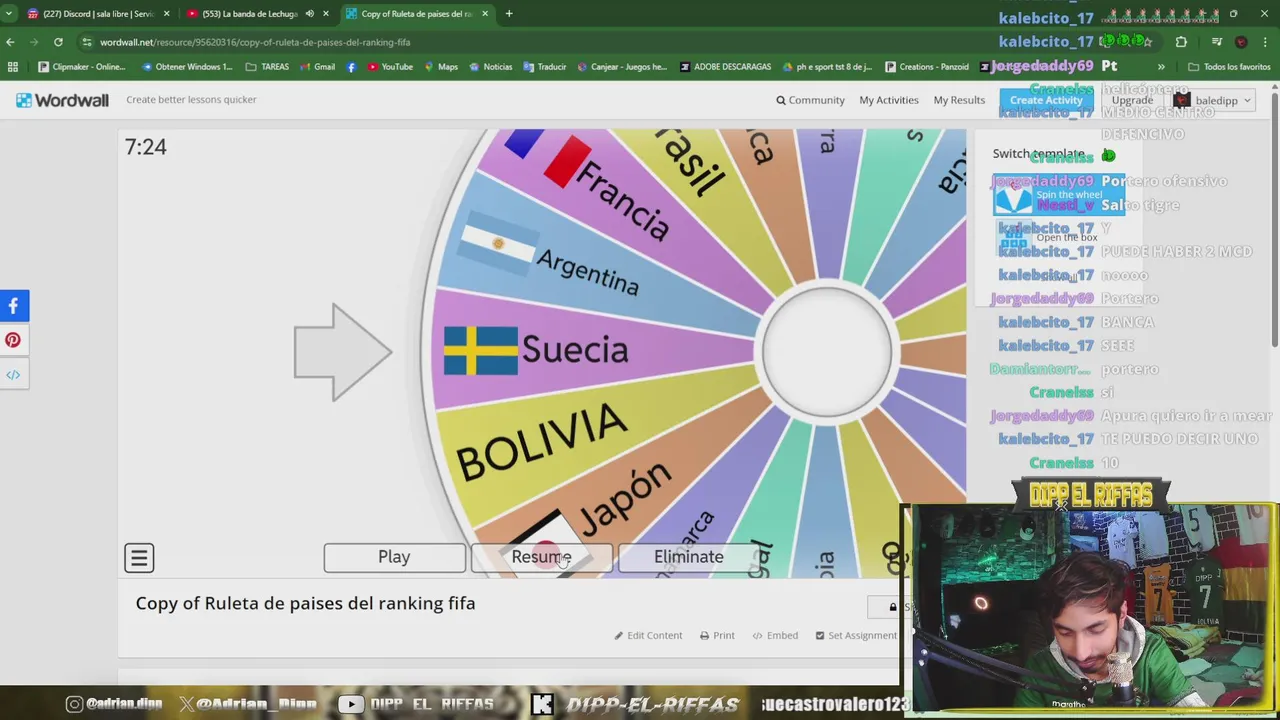
Task: Open a new browser tab
Action: tap(509, 14)
